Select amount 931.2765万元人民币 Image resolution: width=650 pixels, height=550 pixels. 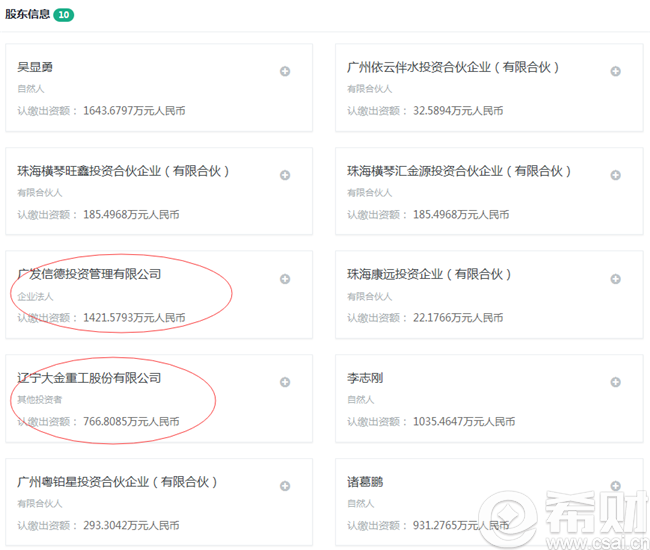(x=461, y=525)
